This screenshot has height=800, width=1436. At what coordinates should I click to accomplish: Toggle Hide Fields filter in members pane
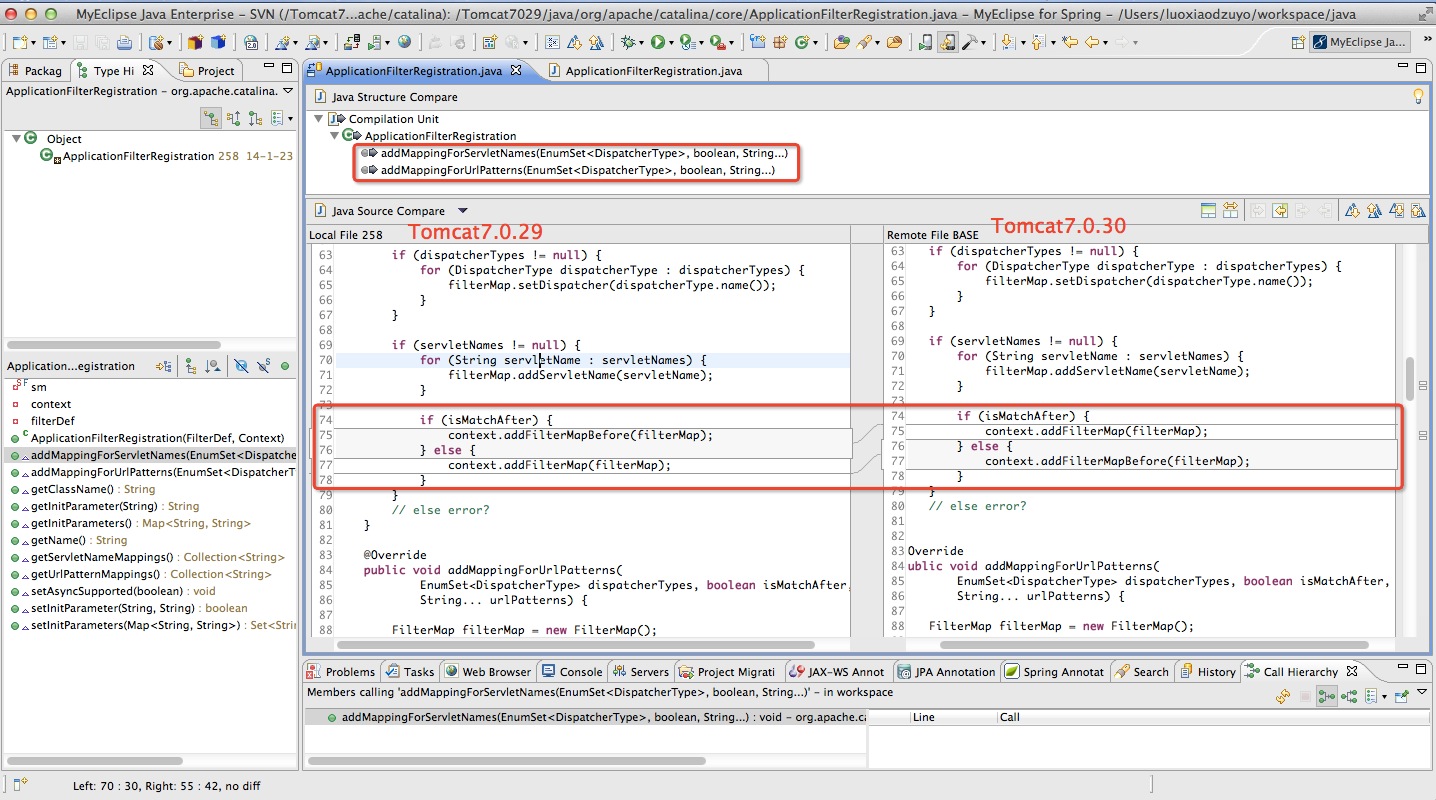point(242,366)
